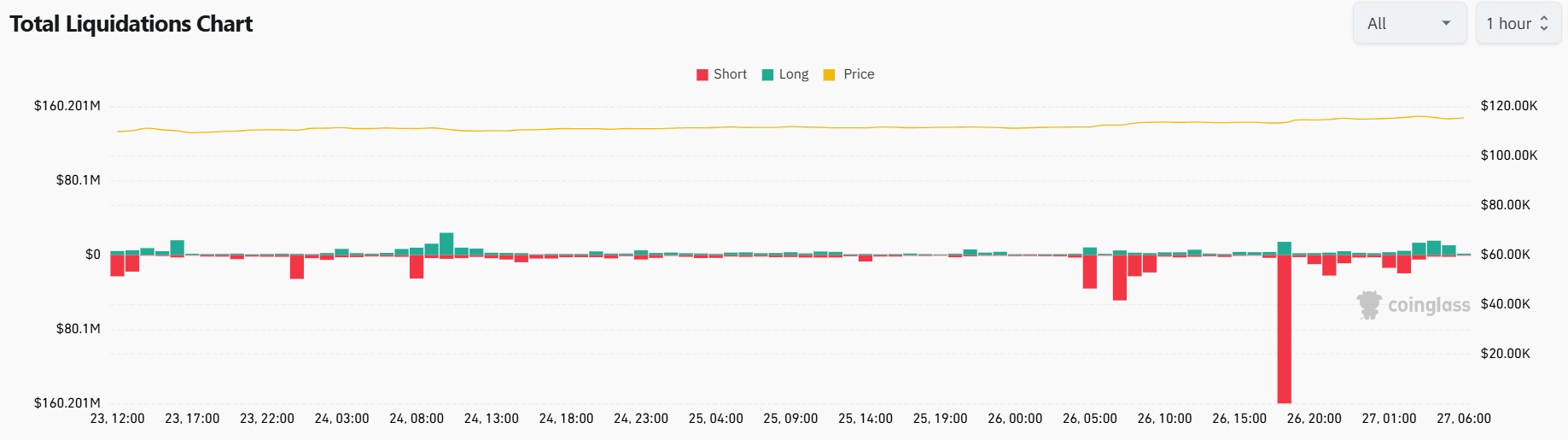Click the "Total Liquidations Chart" title
Image resolution: width=1568 pixels, height=440 pixels.
pyautogui.click(x=131, y=24)
